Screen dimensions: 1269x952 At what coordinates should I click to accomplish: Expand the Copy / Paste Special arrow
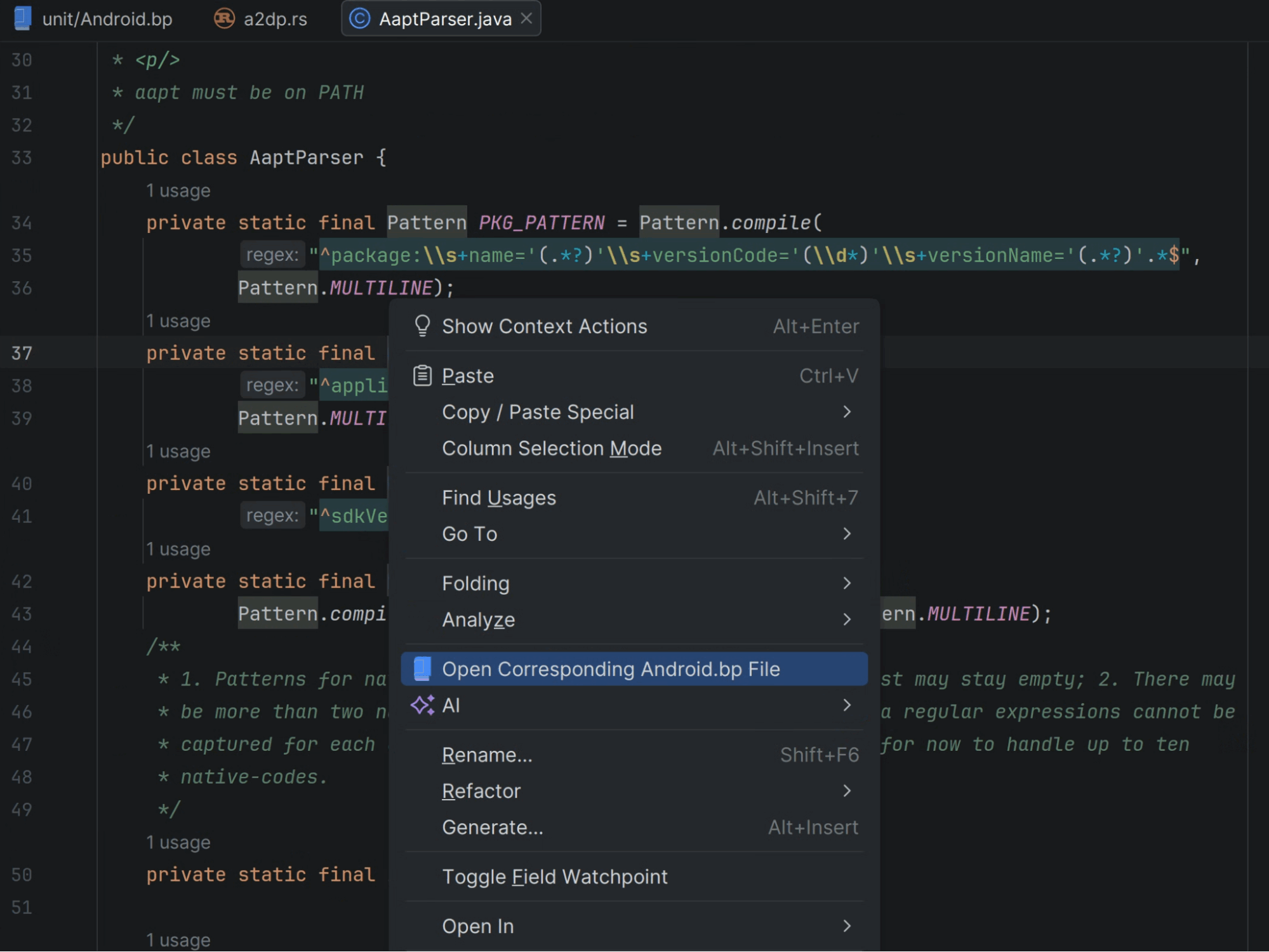click(846, 412)
